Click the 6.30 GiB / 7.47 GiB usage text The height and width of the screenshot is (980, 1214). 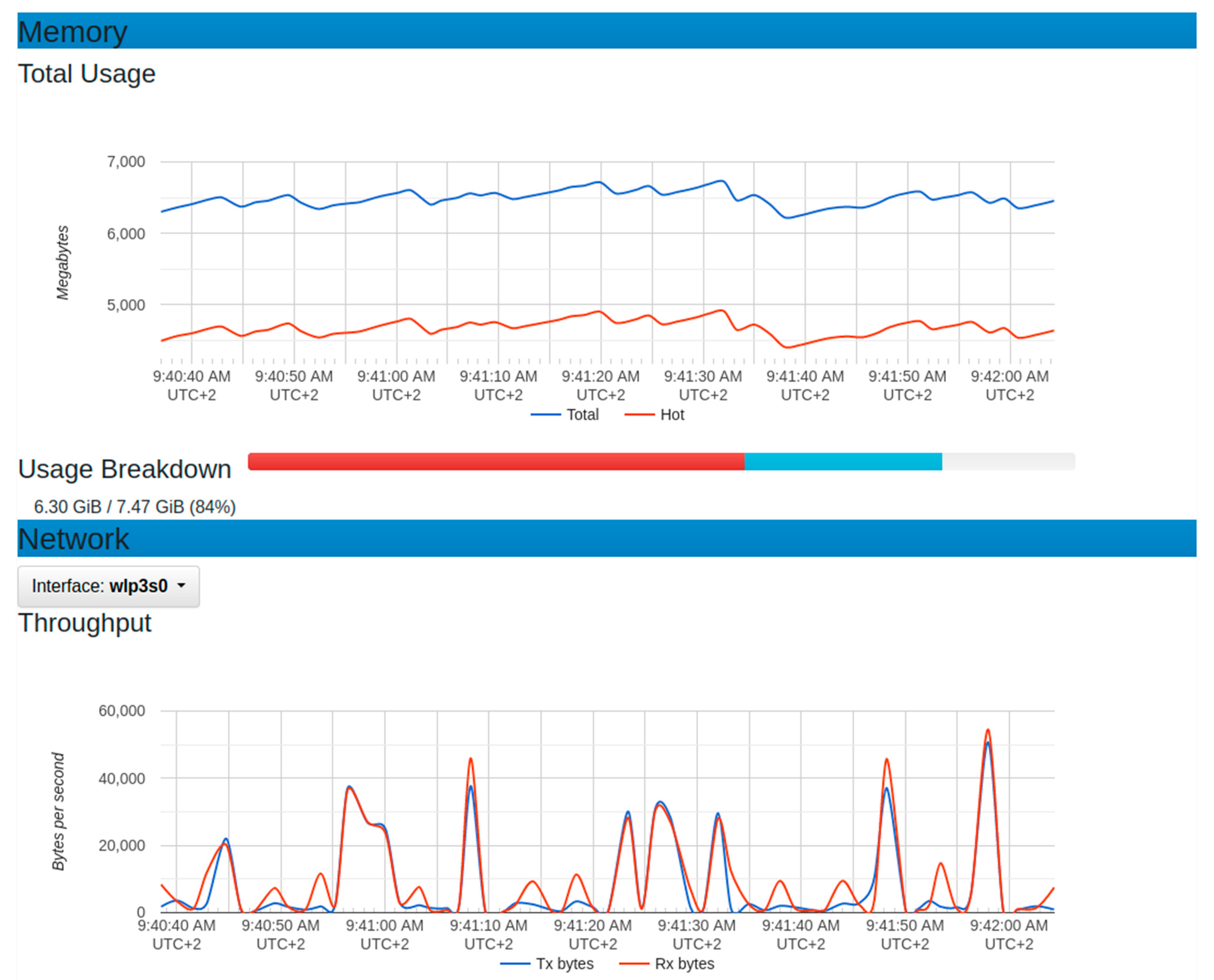pyautogui.click(x=134, y=507)
